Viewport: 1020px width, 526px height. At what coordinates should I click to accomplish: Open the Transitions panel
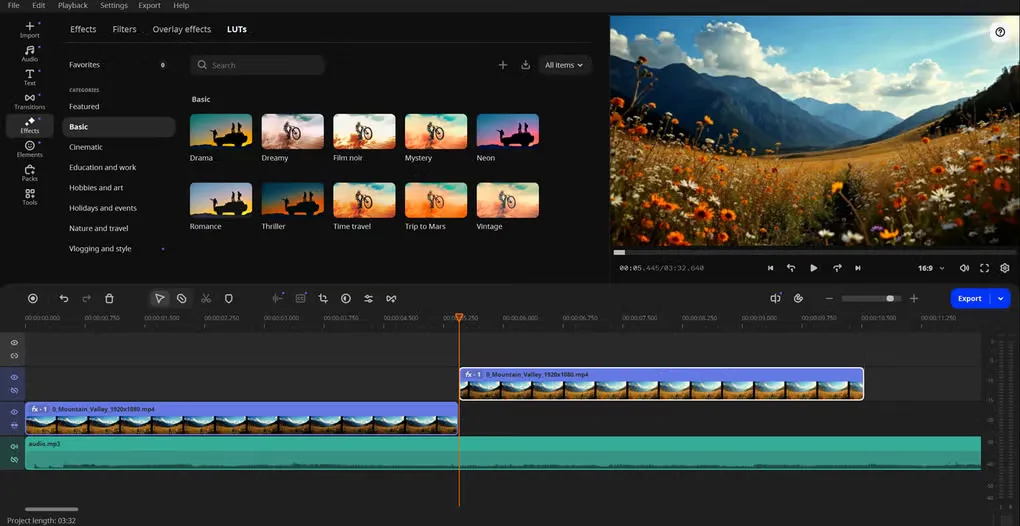[x=29, y=101]
